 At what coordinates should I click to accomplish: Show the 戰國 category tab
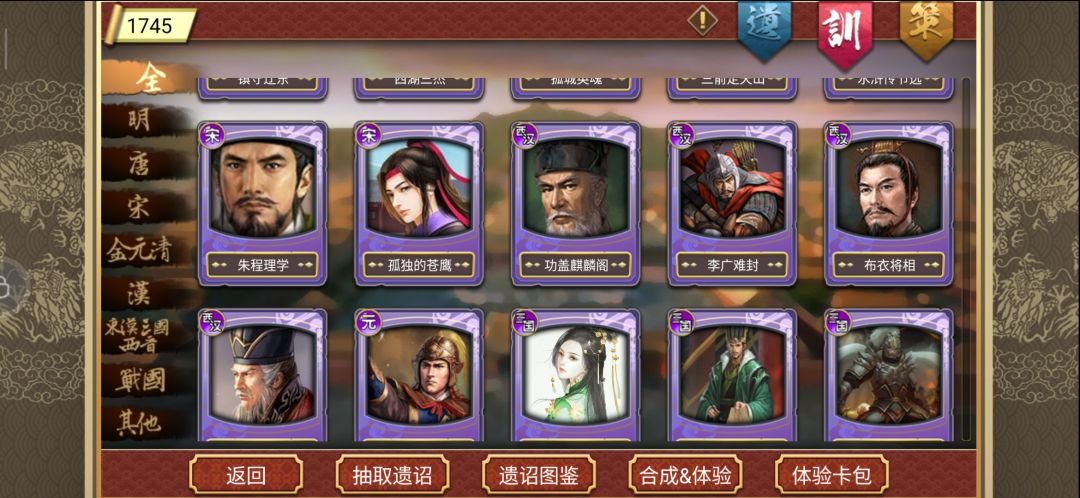140,380
